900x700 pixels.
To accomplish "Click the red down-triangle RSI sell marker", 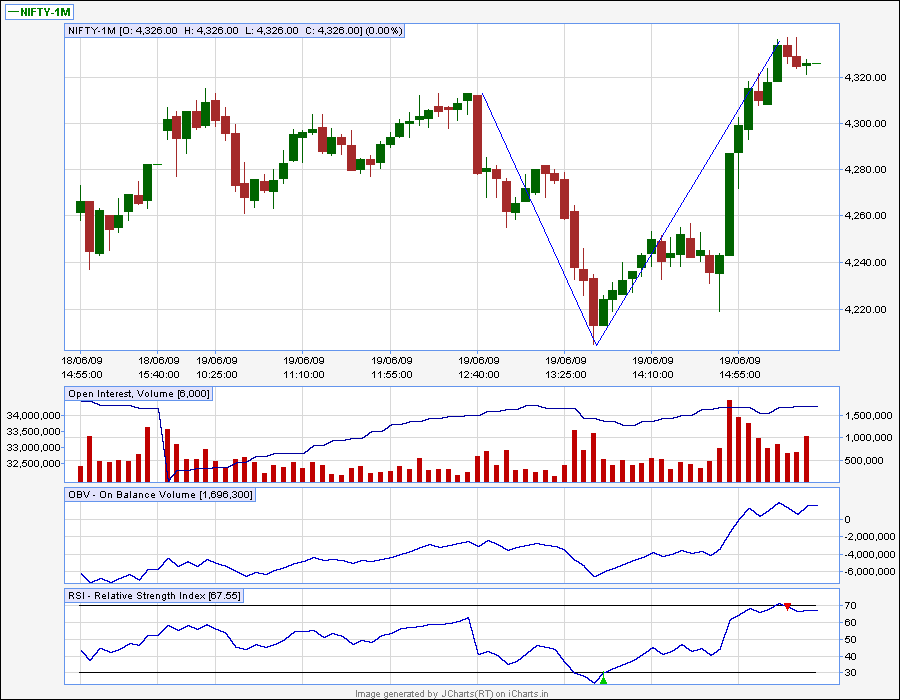I will tap(788, 606).
